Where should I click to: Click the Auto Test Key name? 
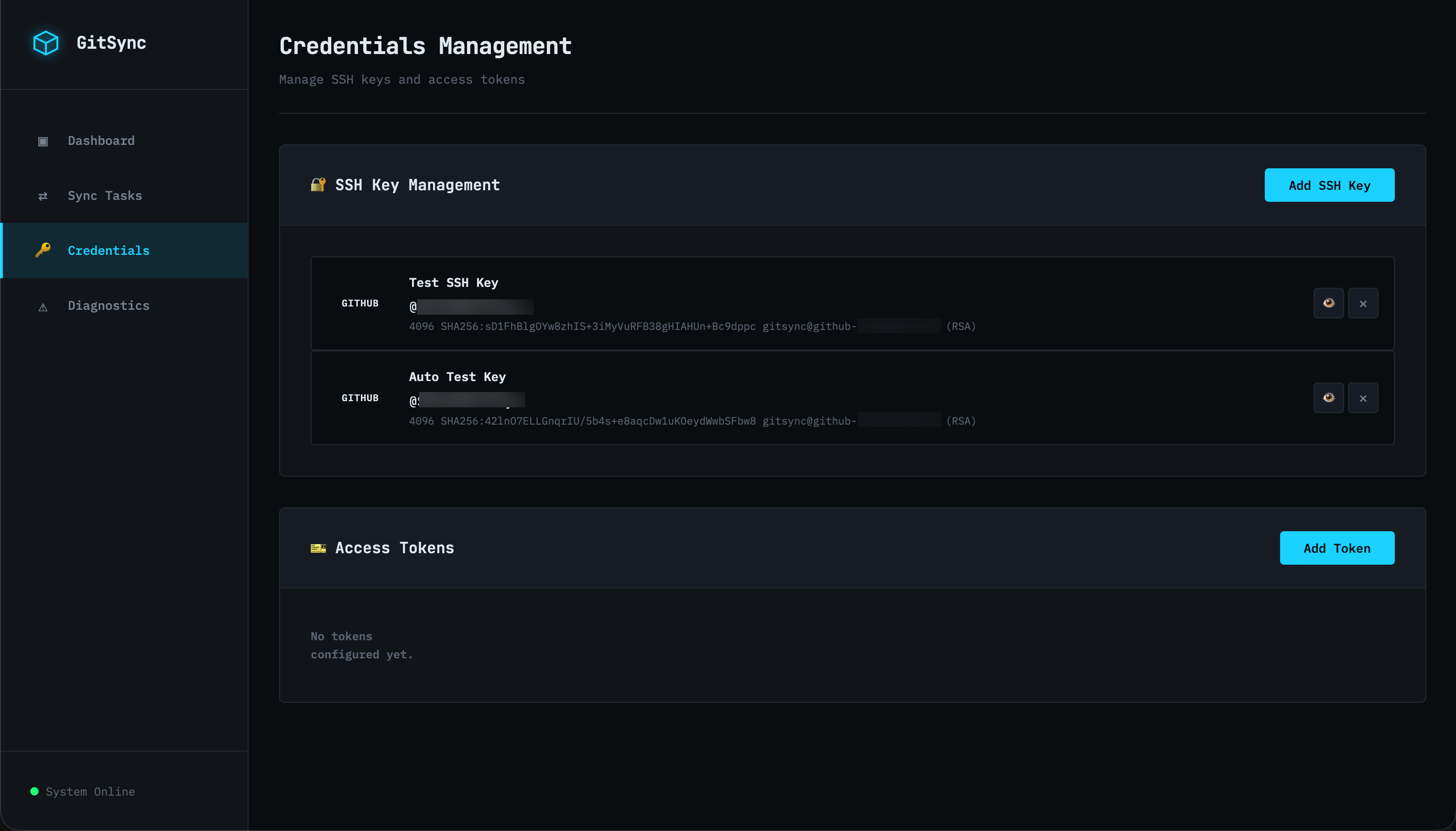point(457,377)
